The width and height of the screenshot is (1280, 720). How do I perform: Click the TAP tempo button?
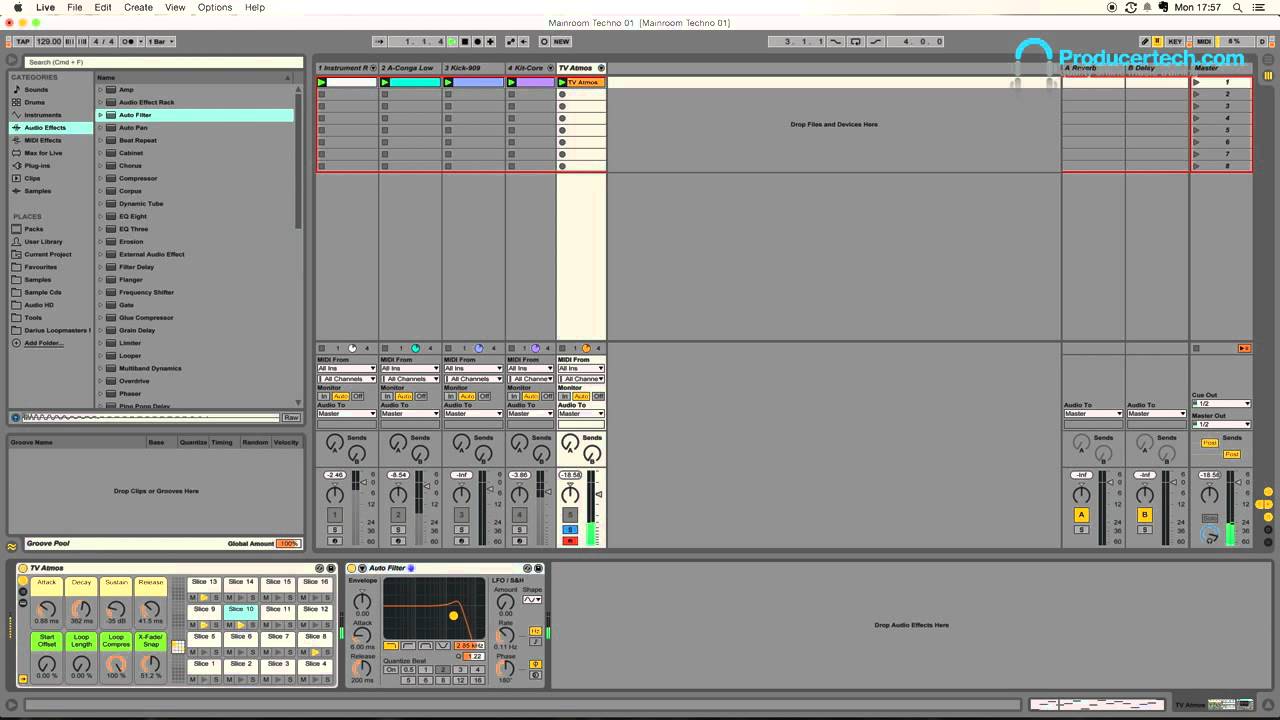click(23, 42)
